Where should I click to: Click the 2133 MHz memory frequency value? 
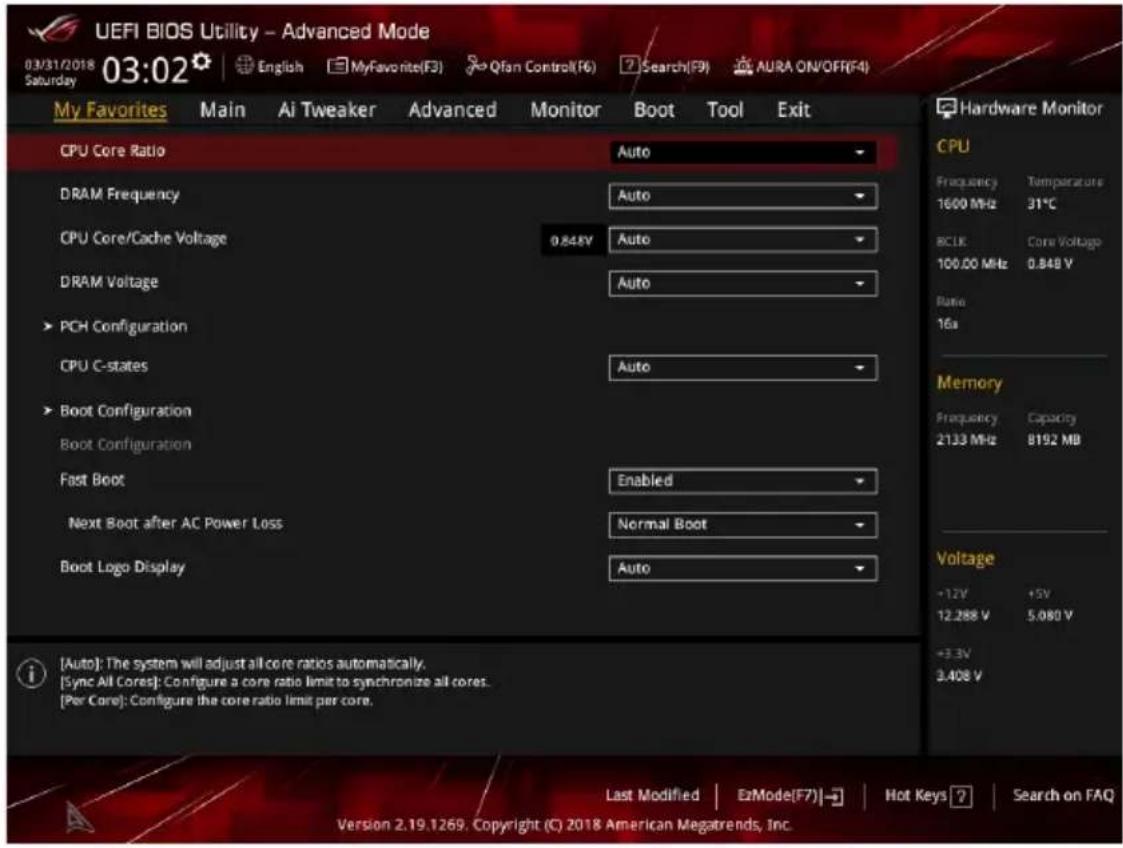click(966, 440)
